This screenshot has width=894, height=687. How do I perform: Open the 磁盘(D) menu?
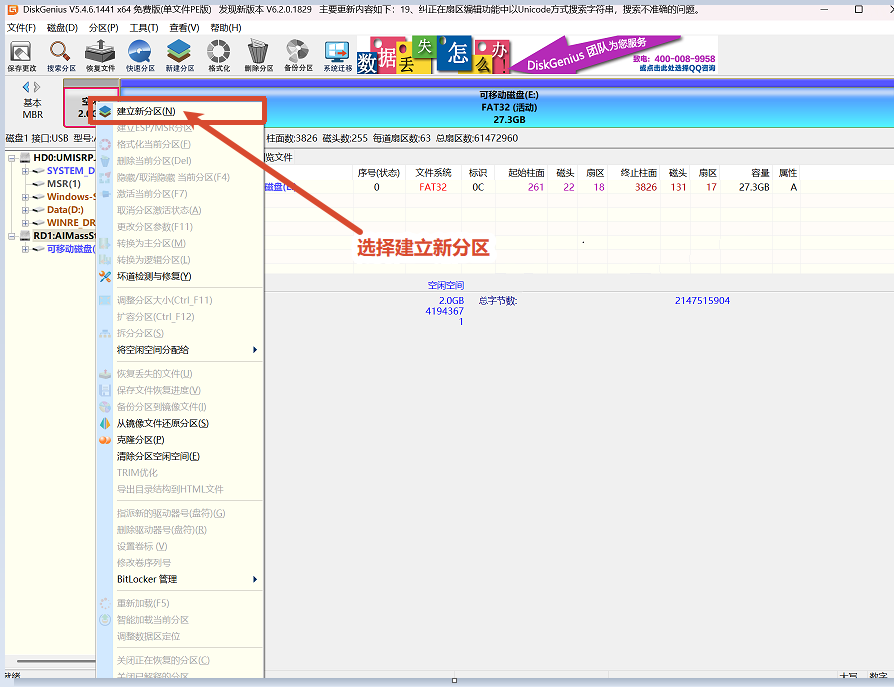(x=62, y=28)
